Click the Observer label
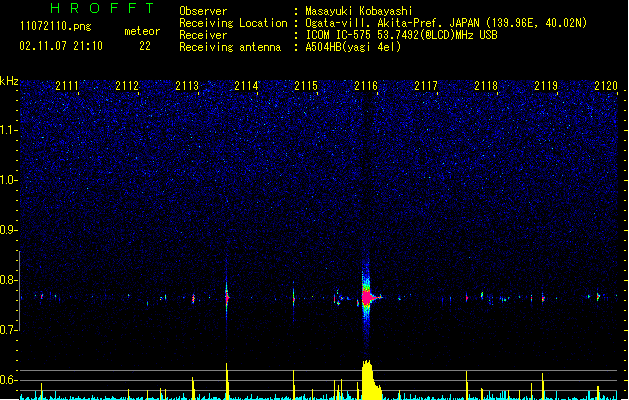This screenshot has height=400, width=629. 203,11
